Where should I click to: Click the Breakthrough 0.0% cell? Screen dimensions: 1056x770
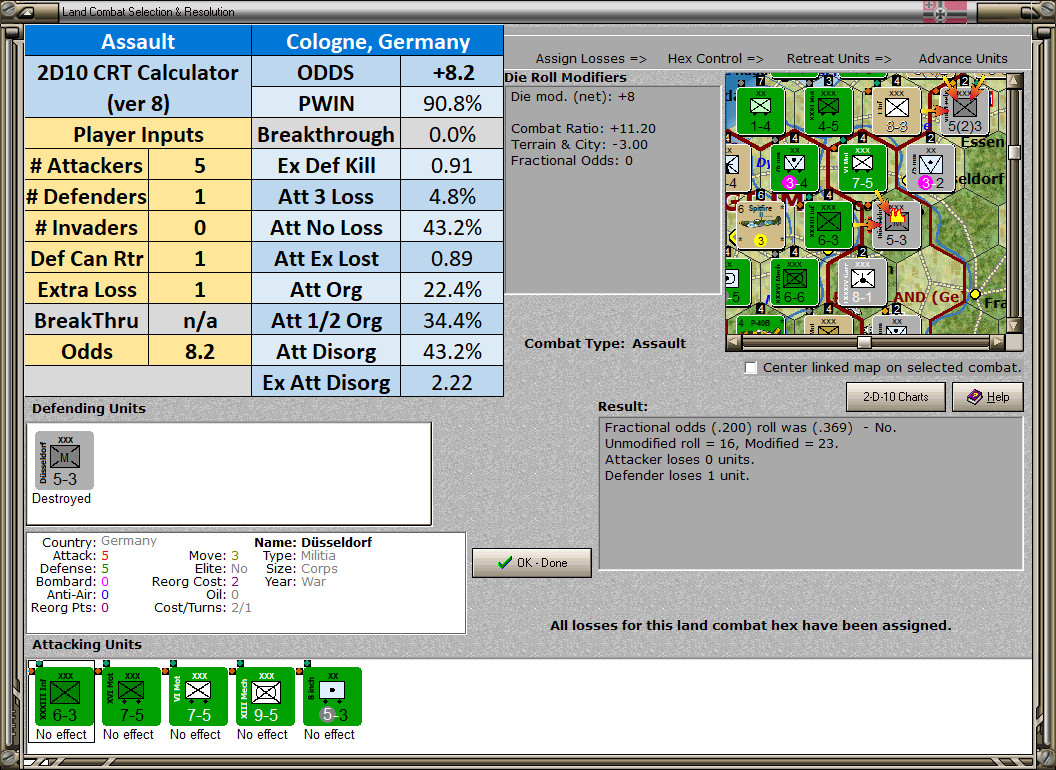(x=452, y=135)
